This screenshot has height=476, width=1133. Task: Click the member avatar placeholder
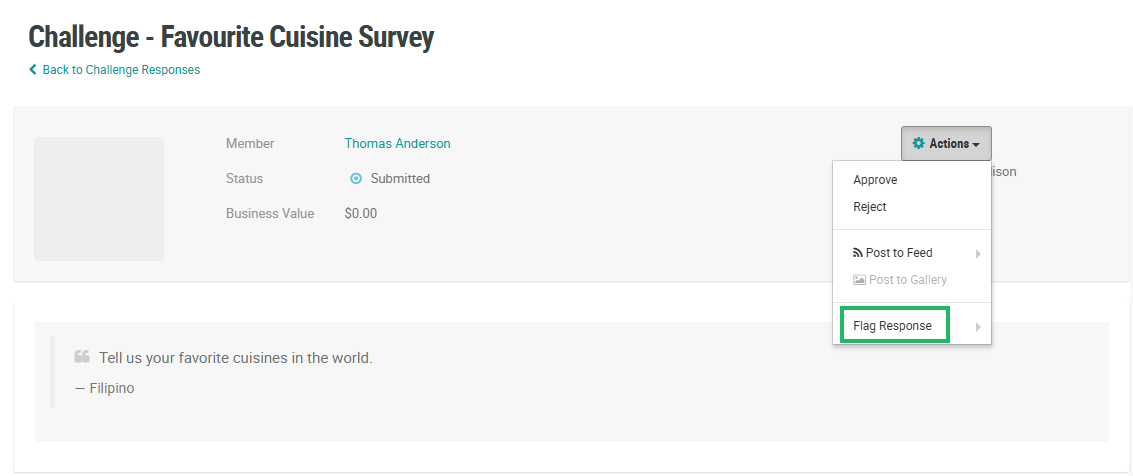click(x=99, y=199)
